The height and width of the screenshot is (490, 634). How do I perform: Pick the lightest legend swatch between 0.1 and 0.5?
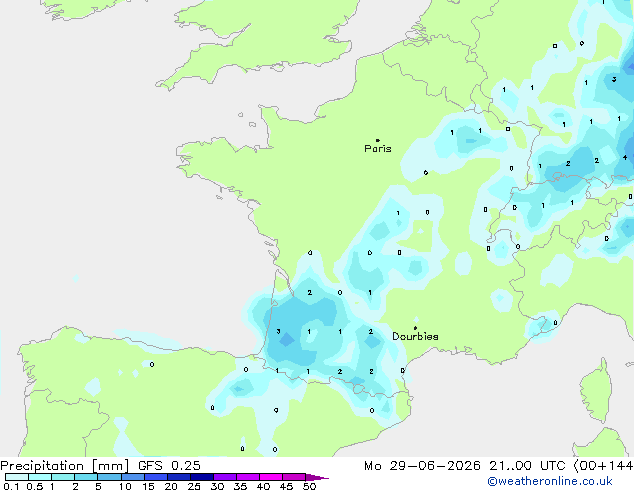click(17, 477)
